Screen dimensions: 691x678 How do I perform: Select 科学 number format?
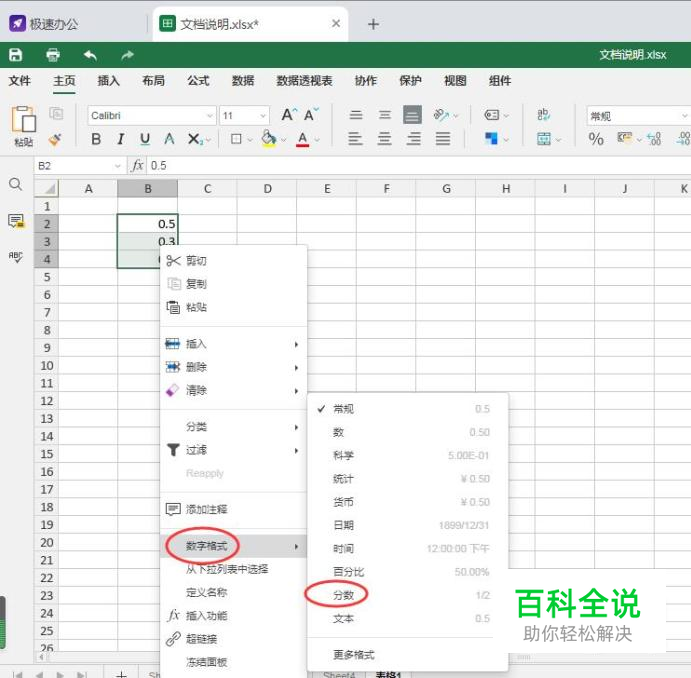408,456
